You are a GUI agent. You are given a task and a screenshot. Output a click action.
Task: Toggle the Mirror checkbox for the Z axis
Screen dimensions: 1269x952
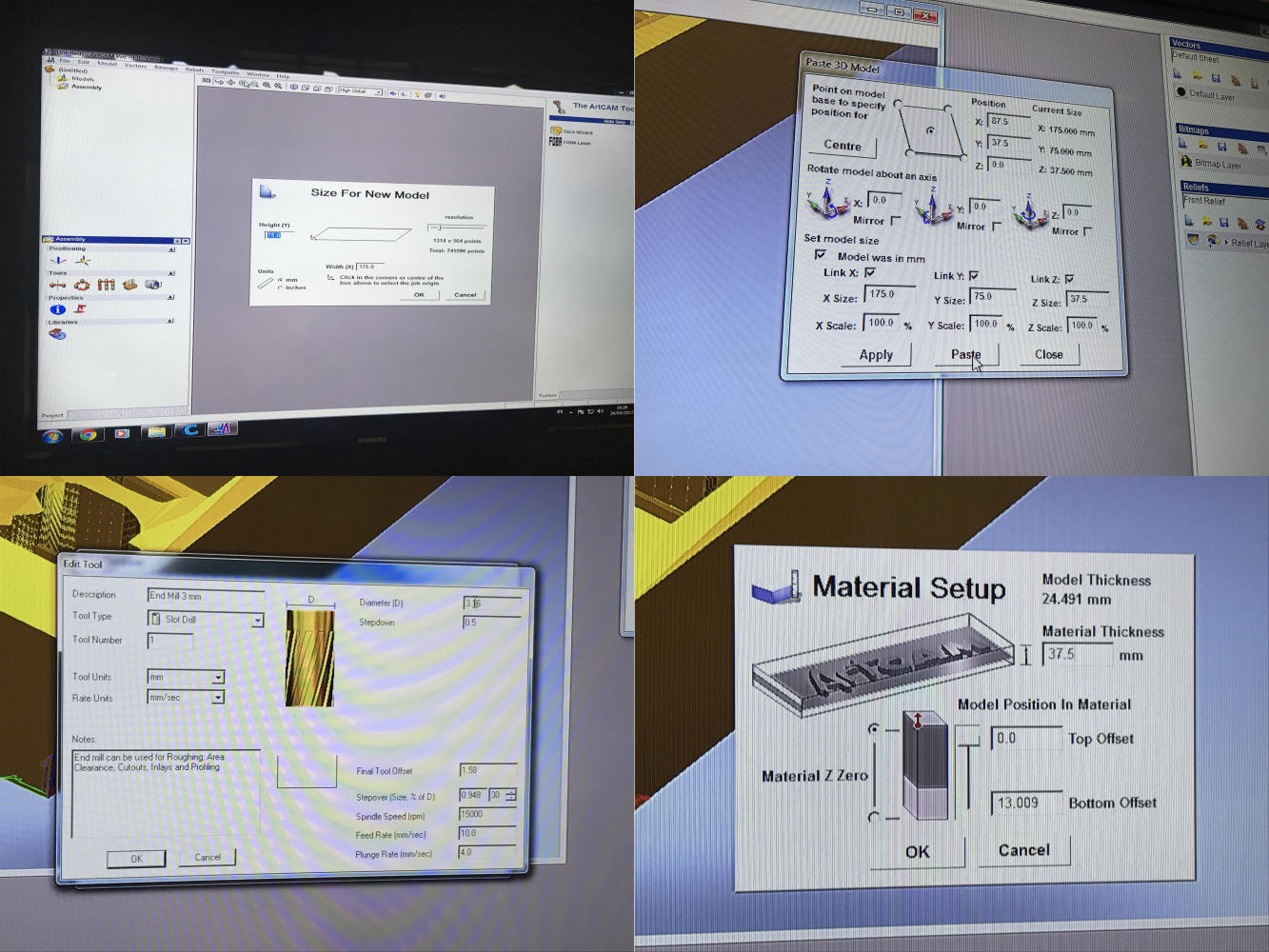pyautogui.click(x=1088, y=231)
